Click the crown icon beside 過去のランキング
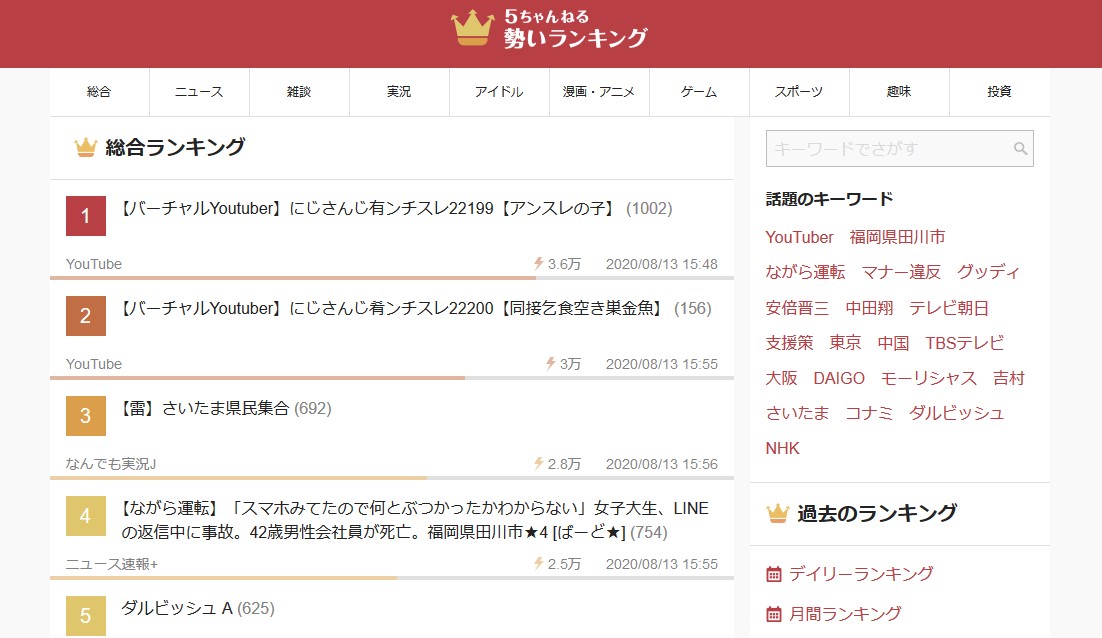The height and width of the screenshot is (638, 1102). coord(778,514)
